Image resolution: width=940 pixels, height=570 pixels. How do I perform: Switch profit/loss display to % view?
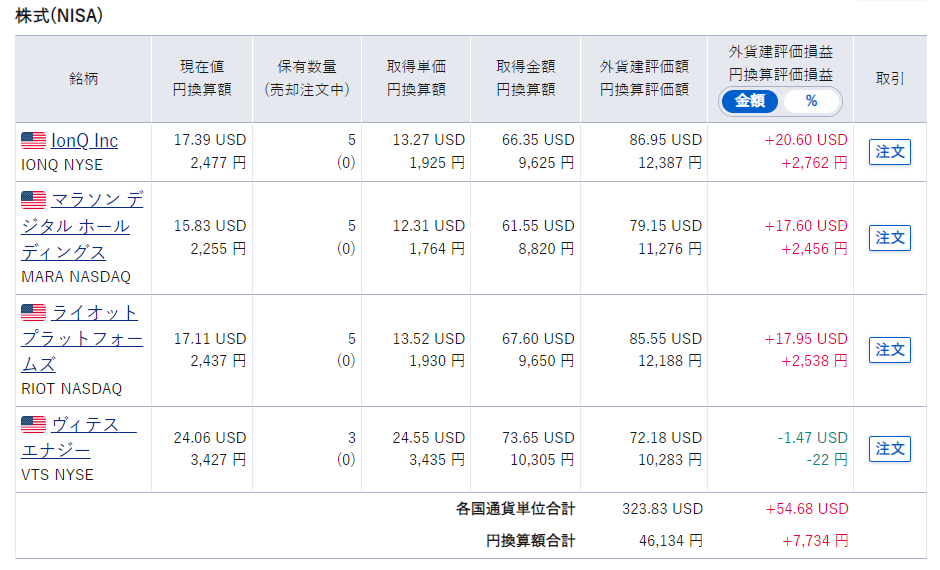811,101
